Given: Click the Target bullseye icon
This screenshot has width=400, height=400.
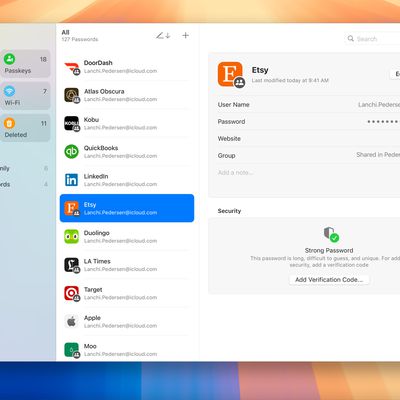Looking at the screenshot, I should click(72, 293).
